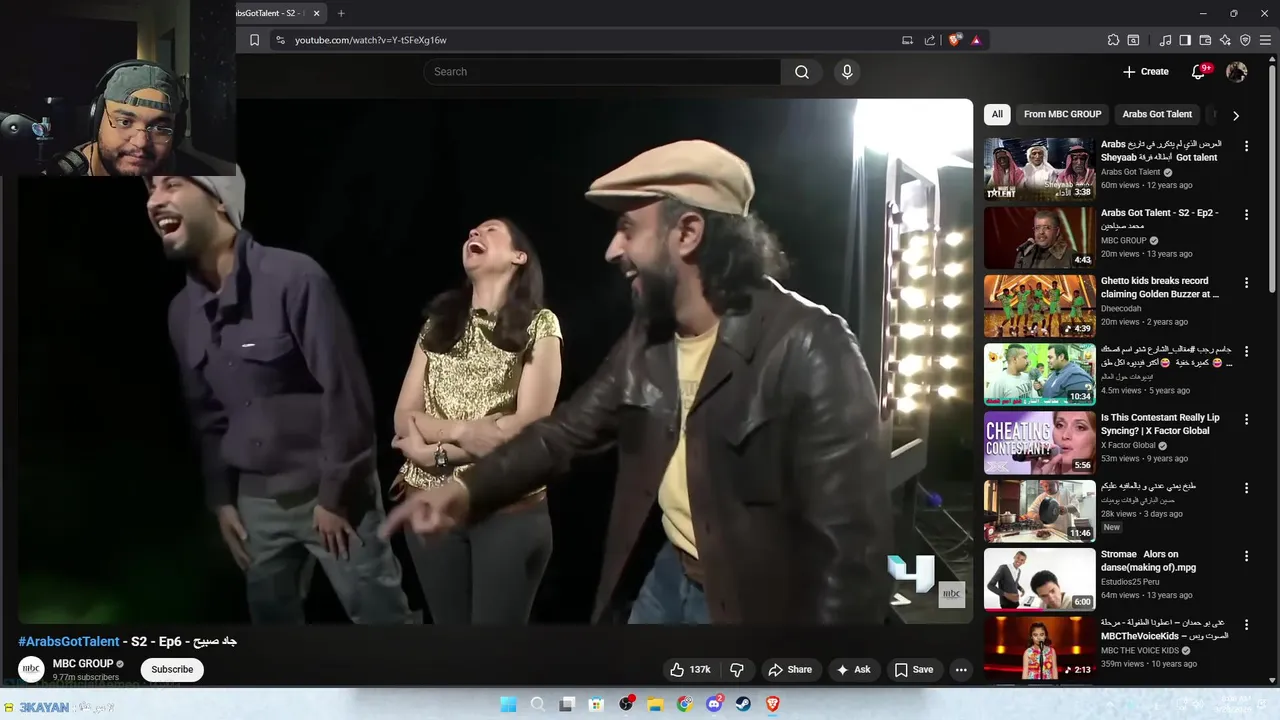Click in the YouTube Search field
This screenshot has width=1280, height=720.
tap(602, 72)
